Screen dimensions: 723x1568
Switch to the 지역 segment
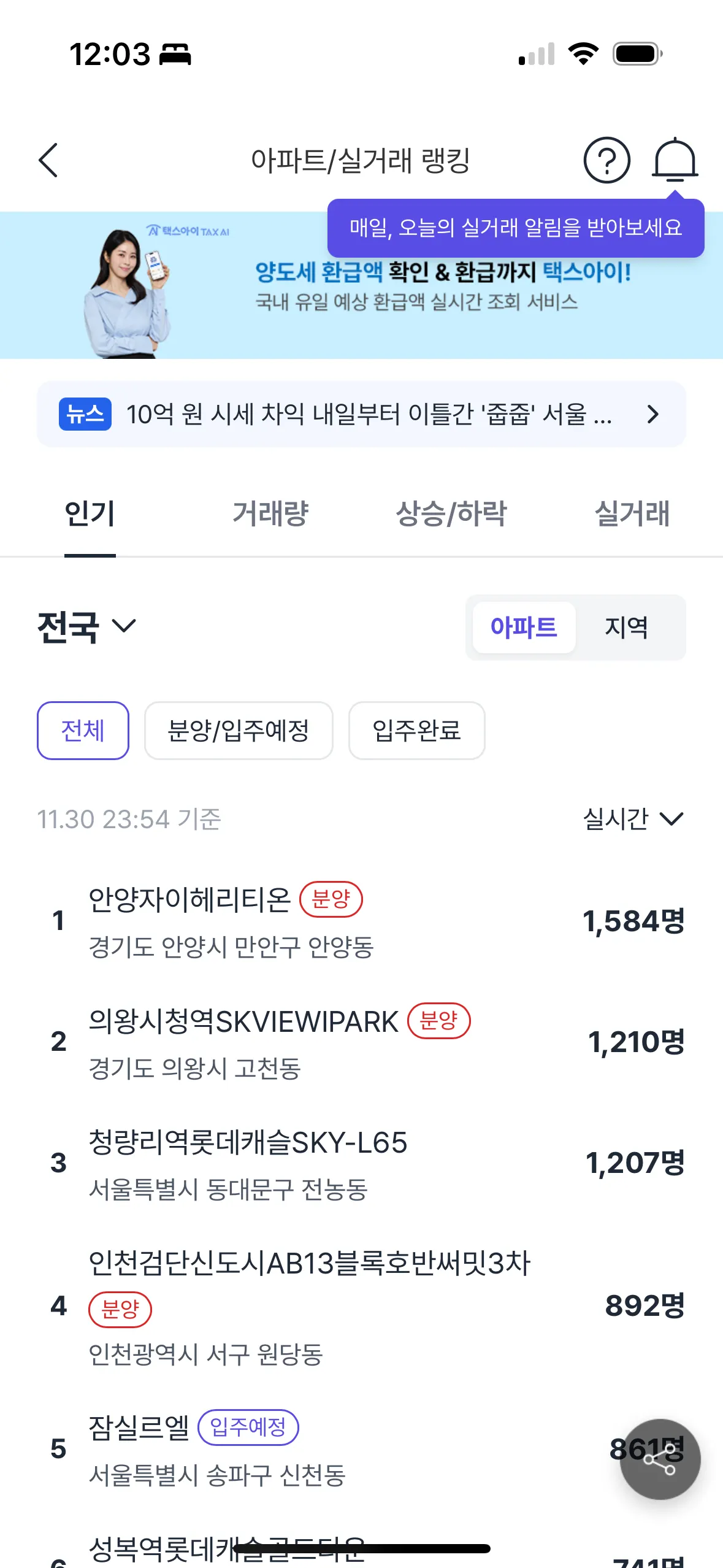(x=626, y=627)
